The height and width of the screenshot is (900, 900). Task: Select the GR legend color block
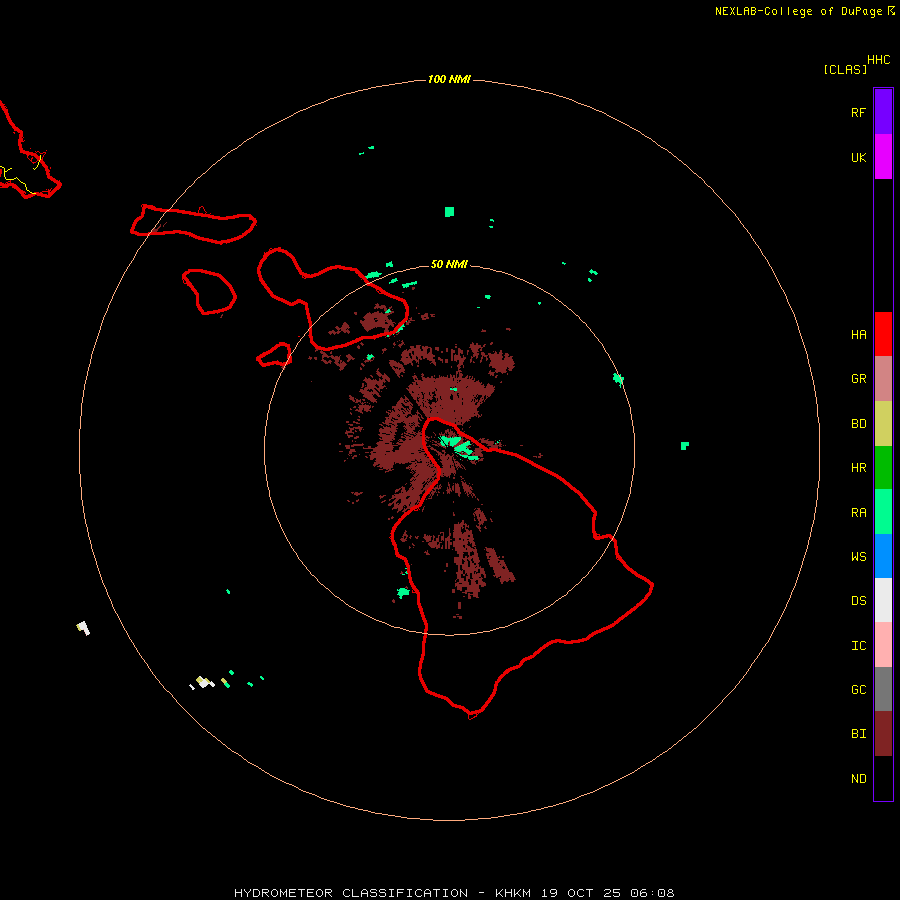pos(883,379)
